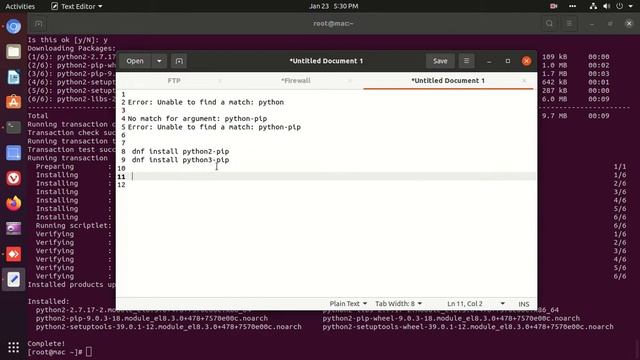Launch Firefox from the dock

[13, 203]
